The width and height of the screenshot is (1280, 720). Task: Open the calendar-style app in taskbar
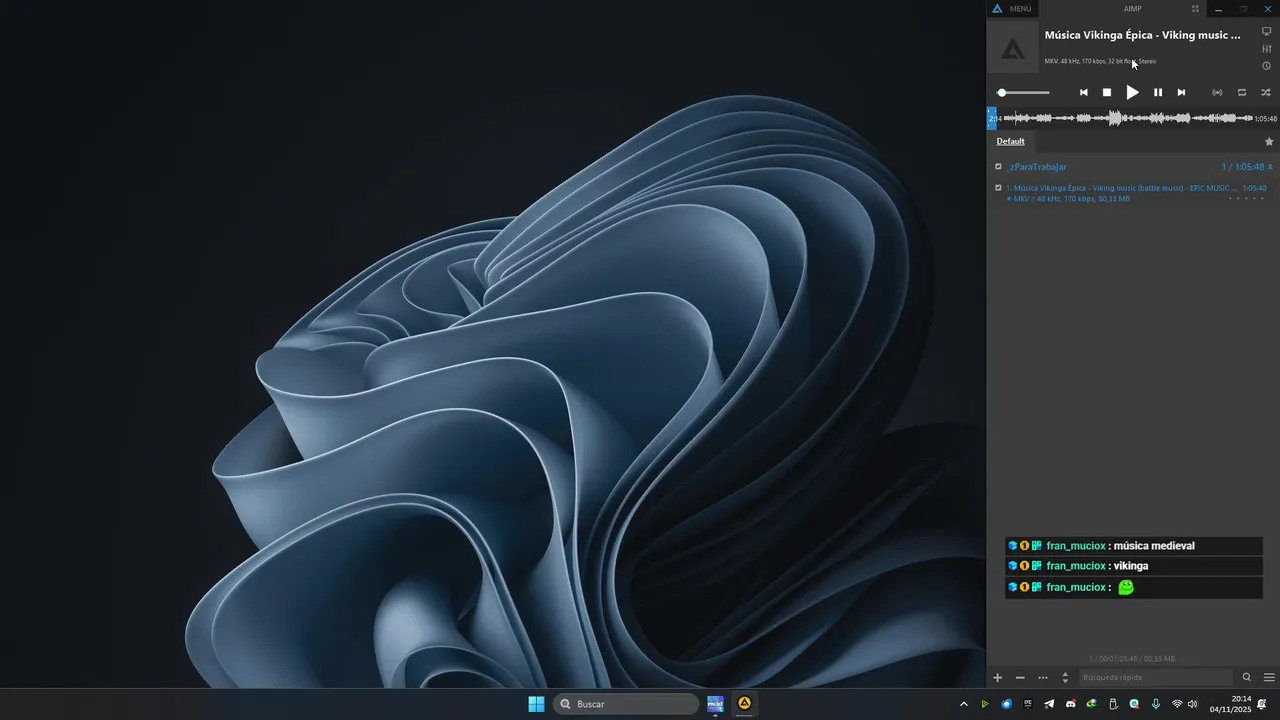pyautogui.click(x=715, y=704)
